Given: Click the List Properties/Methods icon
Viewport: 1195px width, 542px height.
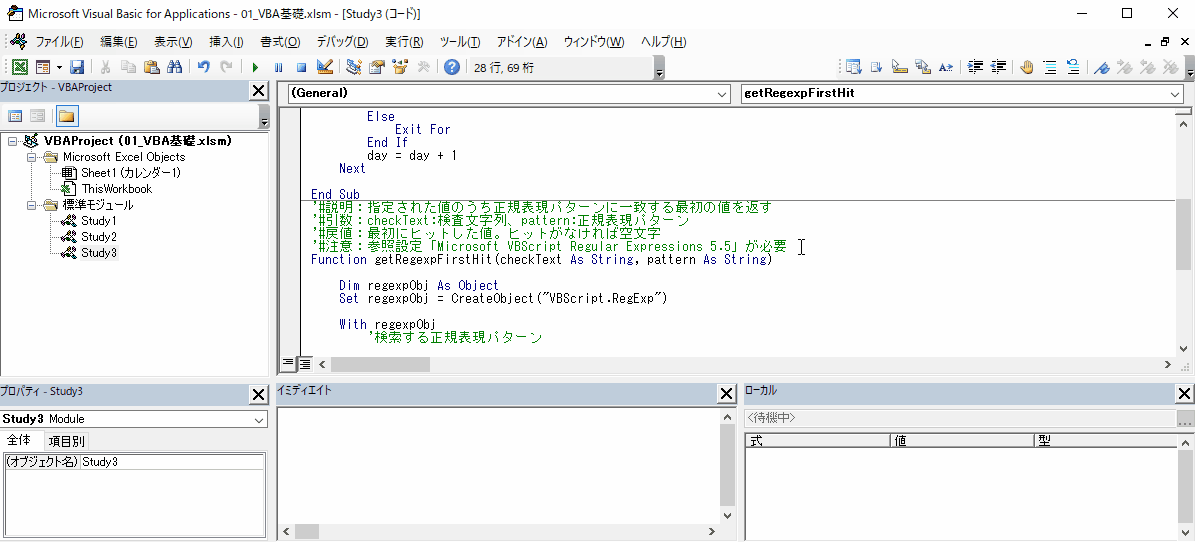Looking at the screenshot, I should 853,67.
